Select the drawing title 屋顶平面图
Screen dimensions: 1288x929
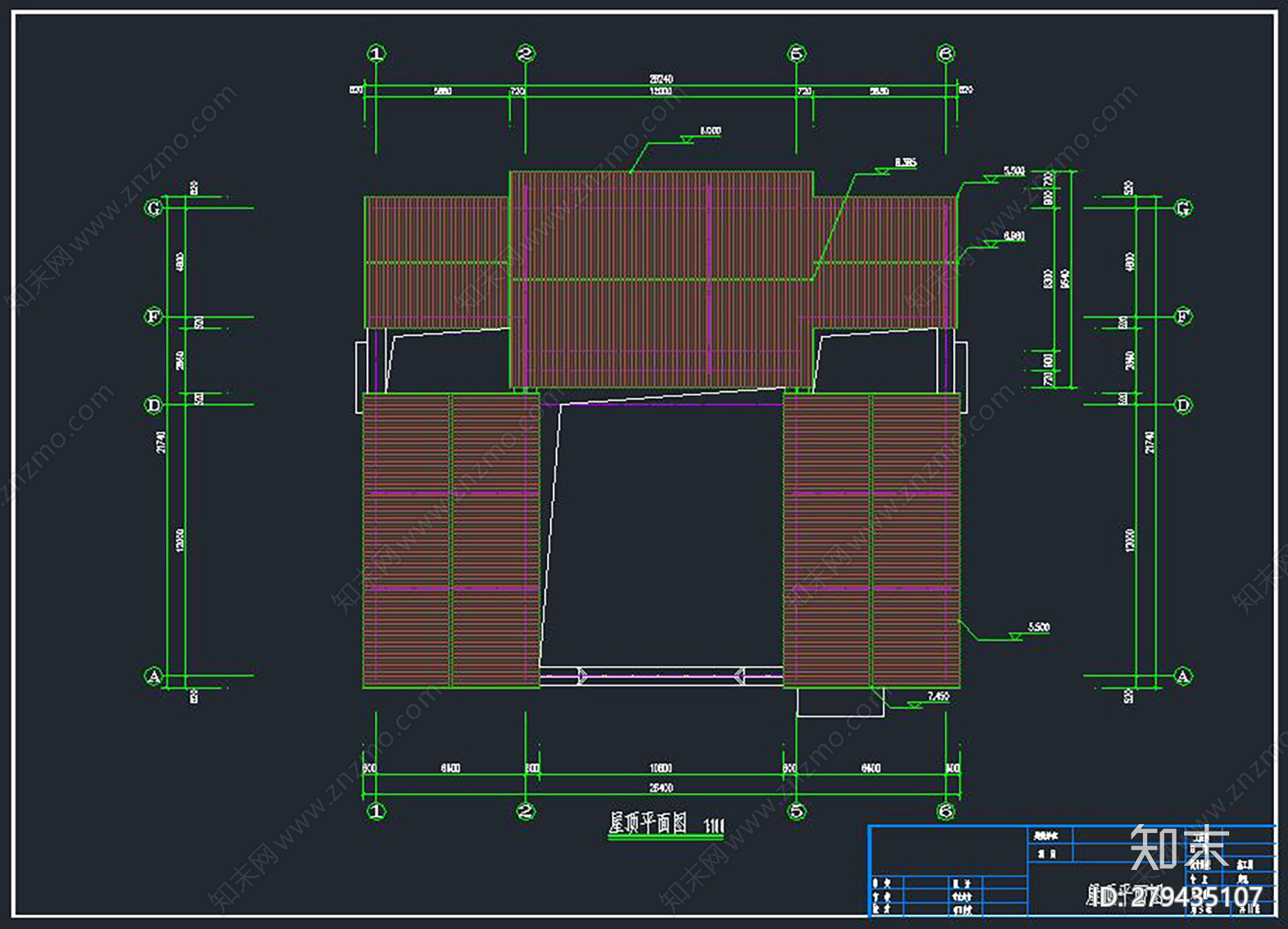648,823
